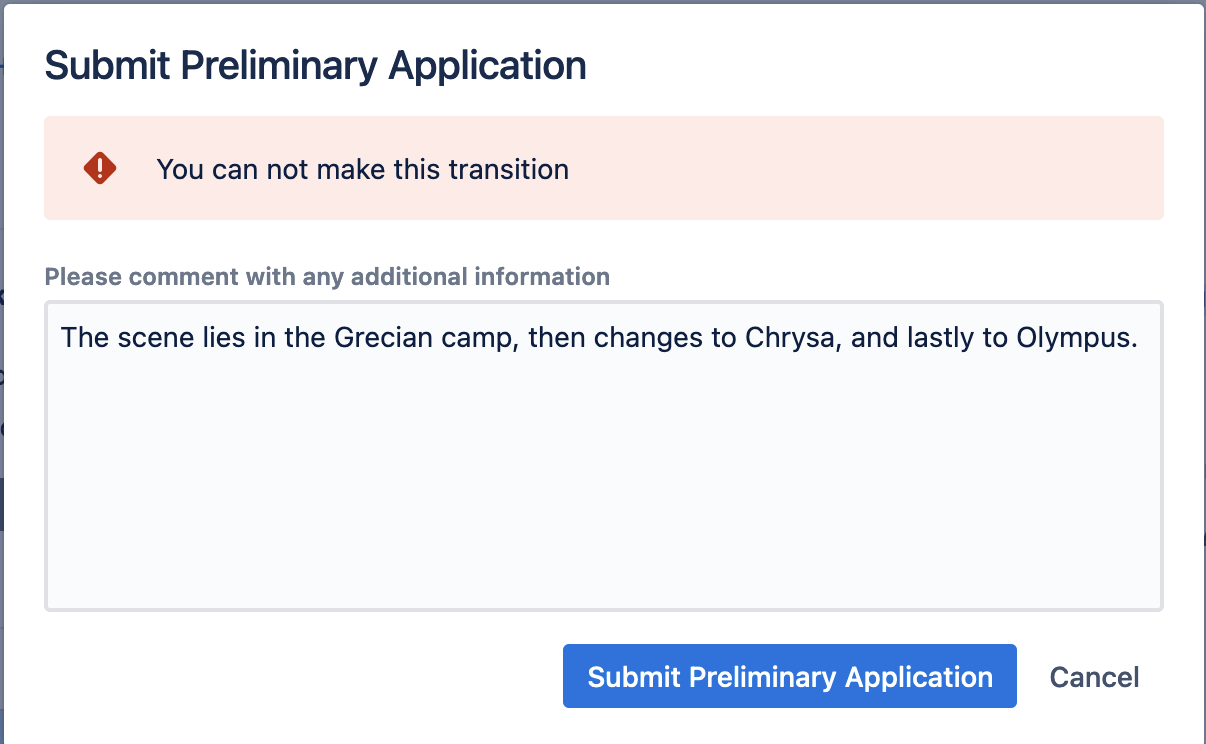The image size is (1206, 744).
Task: Click the red diamond error warning icon
Action: [x=100, y=168]
